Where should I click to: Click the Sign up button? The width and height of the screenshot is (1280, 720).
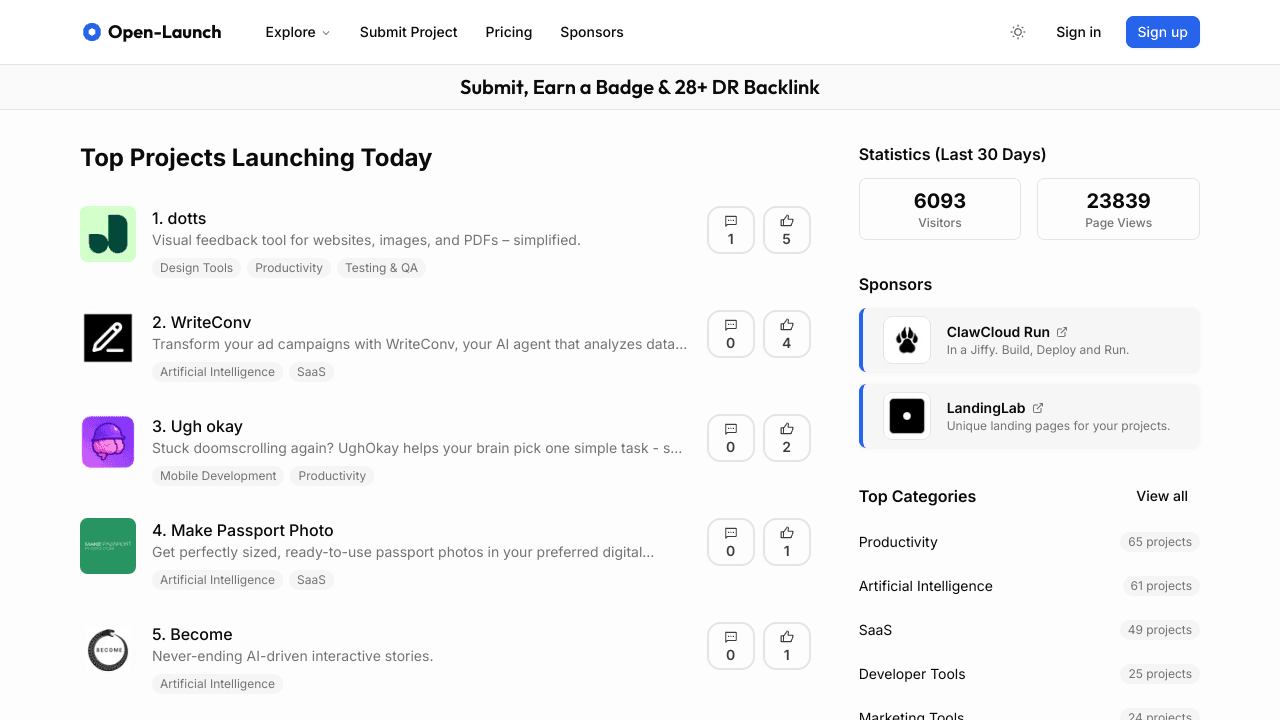tap(1163, 32)
